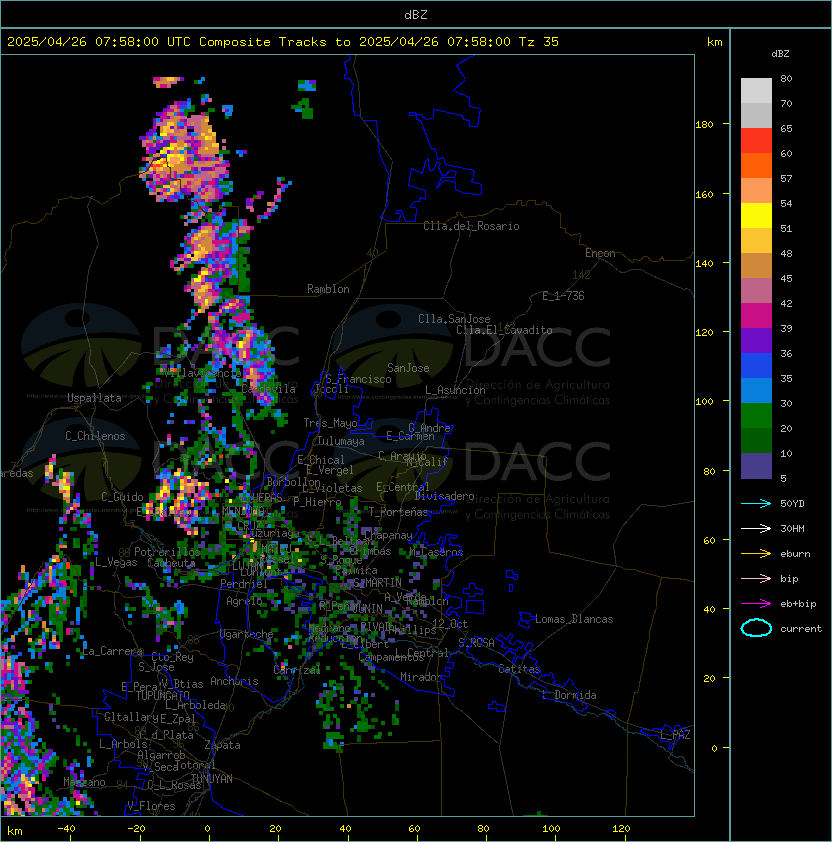
Task: Click the cyan 50YD arrow legend icon
Action: coord(756,503)
